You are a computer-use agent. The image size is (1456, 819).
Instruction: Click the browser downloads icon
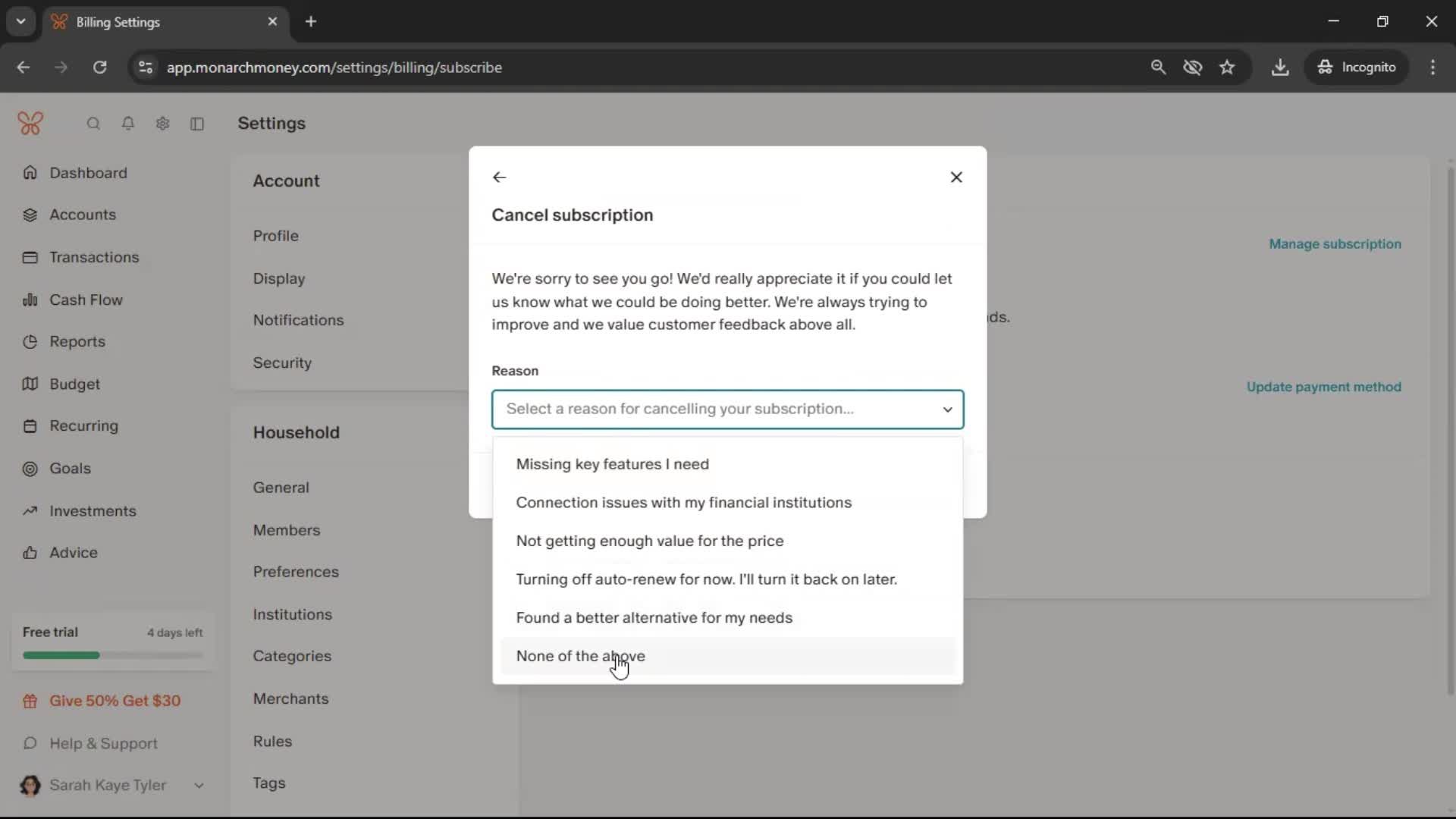[1280, 67]
